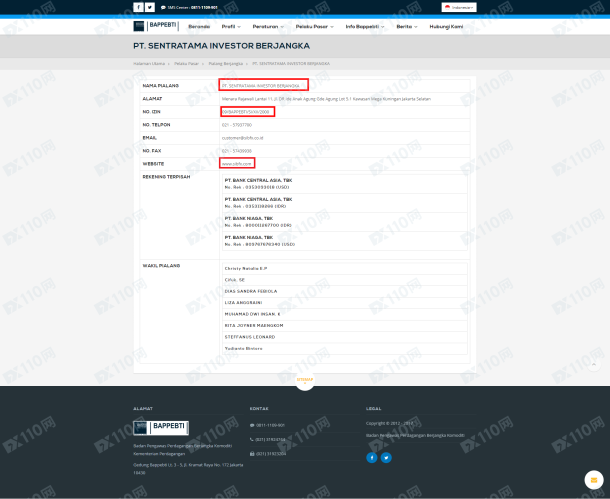The image size is (610, 499).
Task: Click the BAPPEBTI logo in the header
Action: pyautogui.click(x=156, y=26)
